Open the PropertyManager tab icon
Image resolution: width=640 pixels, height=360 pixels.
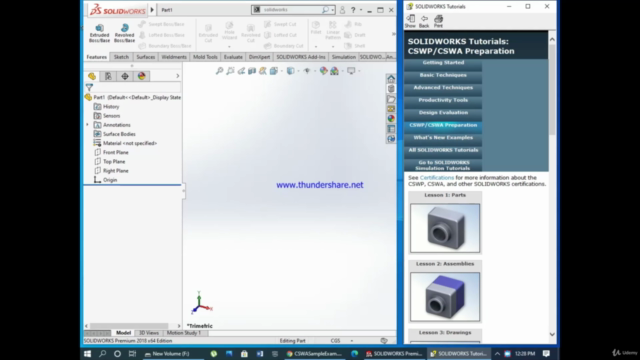[x=108, y=76]
